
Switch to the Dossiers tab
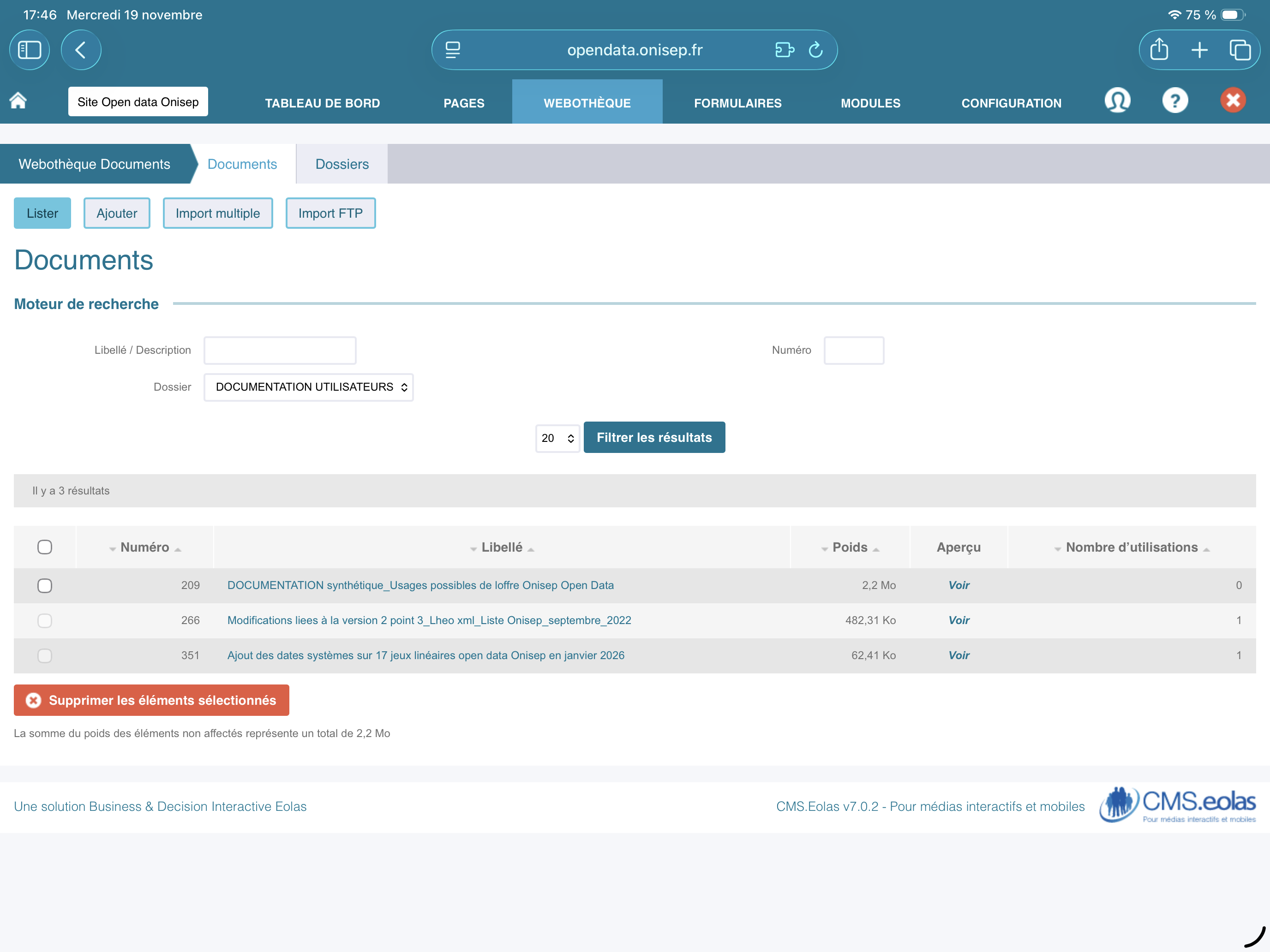[x=341, y=164]
